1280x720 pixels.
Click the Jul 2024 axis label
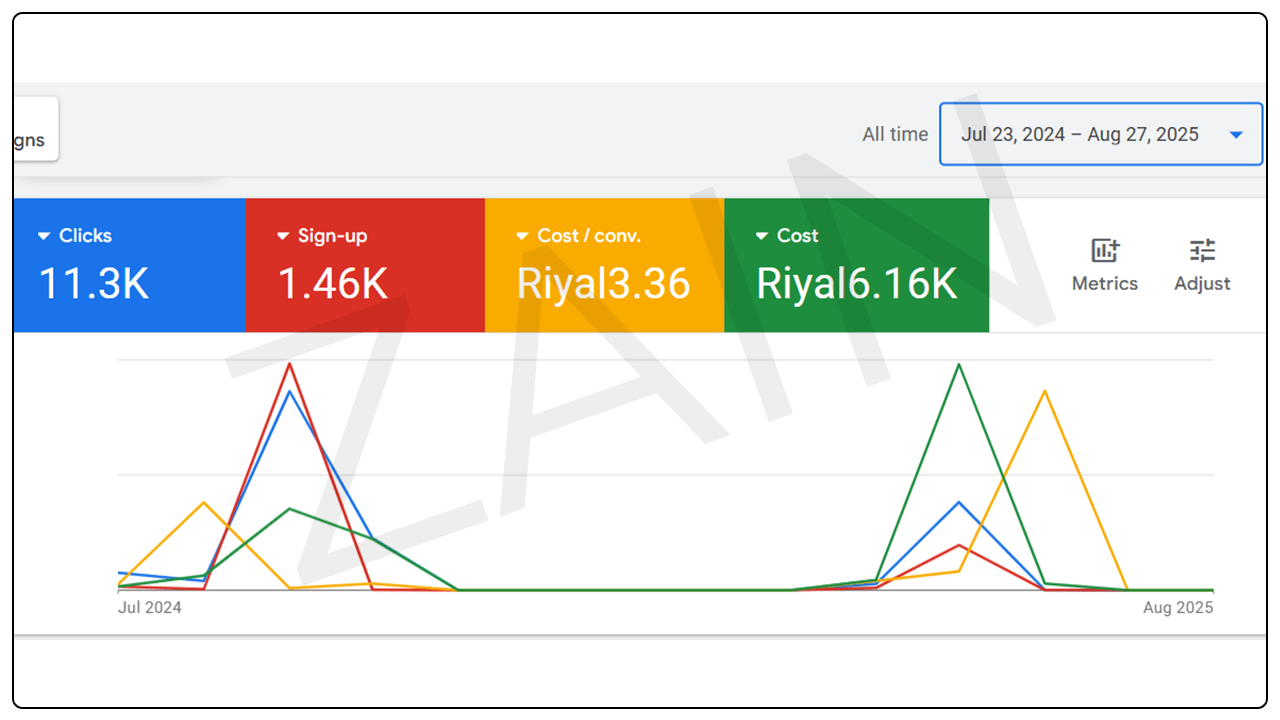150,607
